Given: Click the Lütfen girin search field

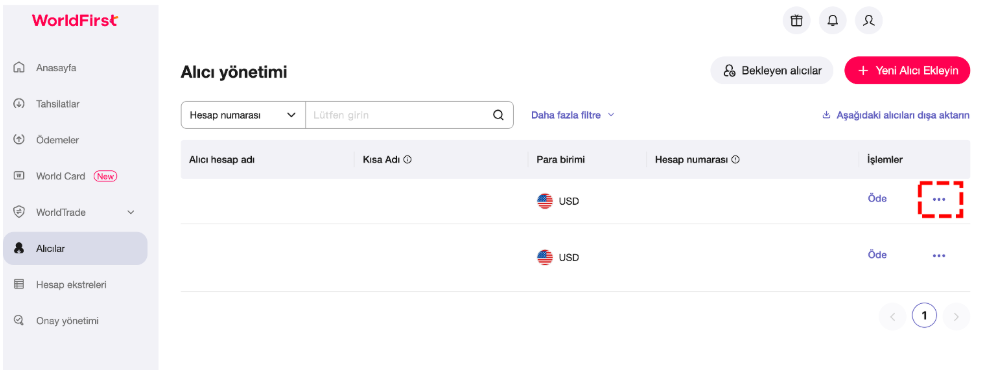Looking at the screenshot, I should point(399,115).
